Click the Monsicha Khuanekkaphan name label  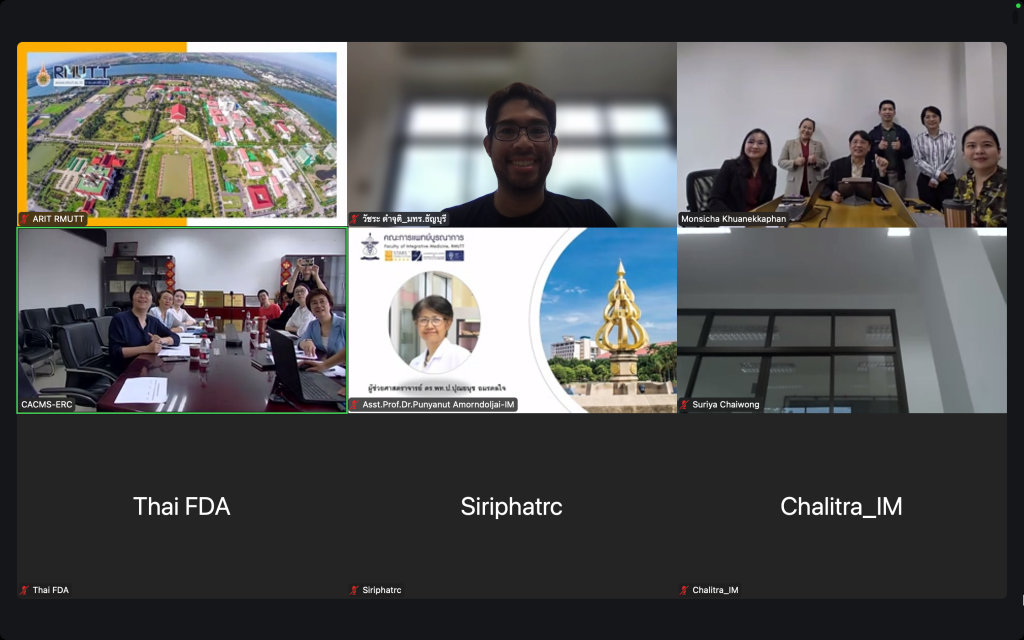click(732, 219)
